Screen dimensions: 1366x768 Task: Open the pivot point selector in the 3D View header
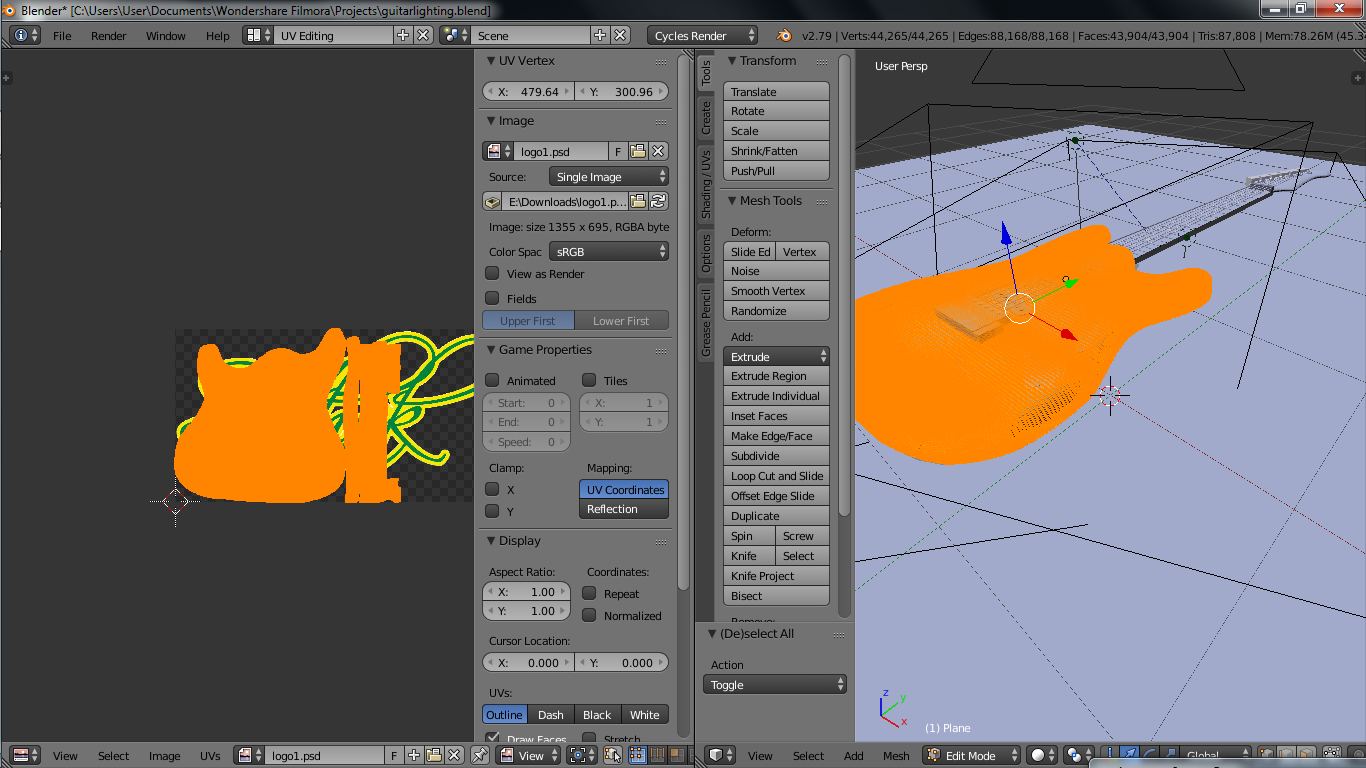[x=1079, y=756]
